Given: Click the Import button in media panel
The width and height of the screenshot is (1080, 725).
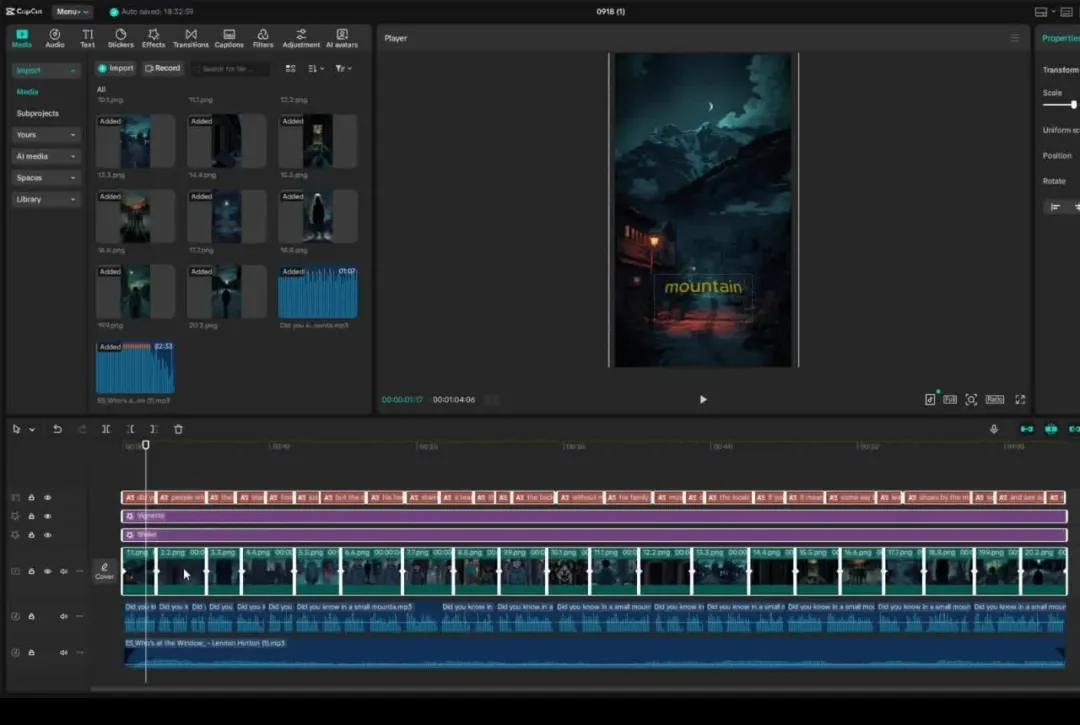Looking at the screenshot, I should pyautogui.click(x=116, y=68).
